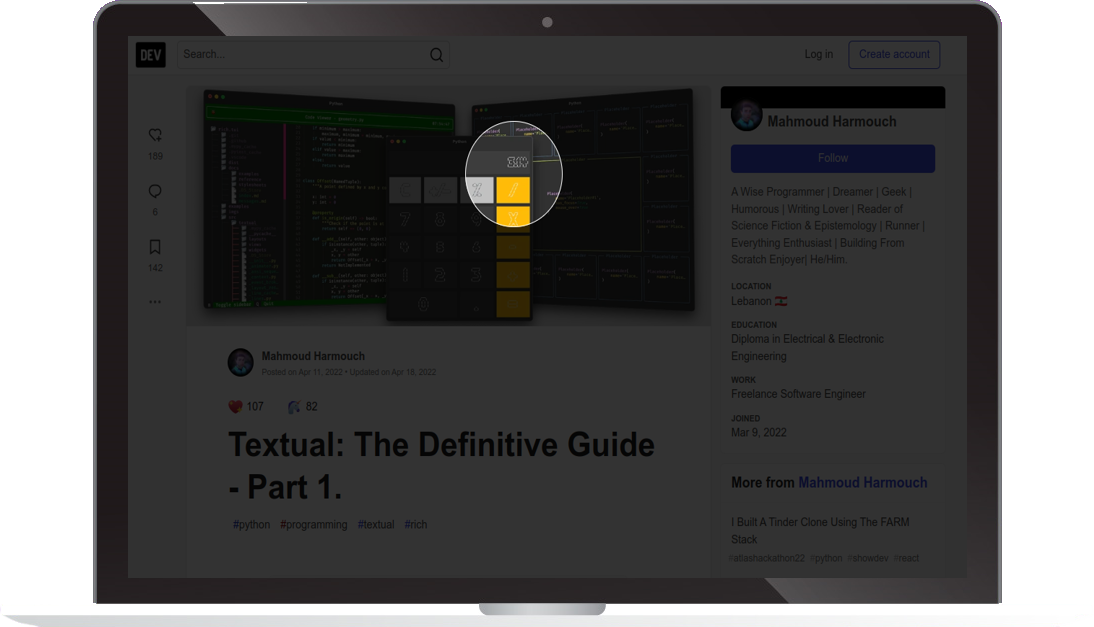Open the #showdev tag
Screen dimensions: 1094x627
tap(868, 558)
